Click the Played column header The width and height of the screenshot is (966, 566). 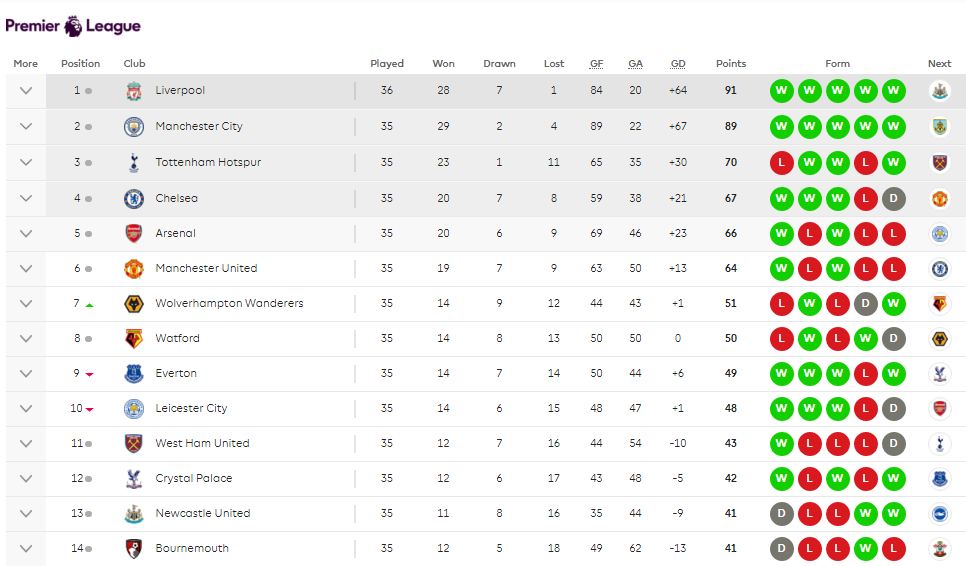click(x=387, y=63)
